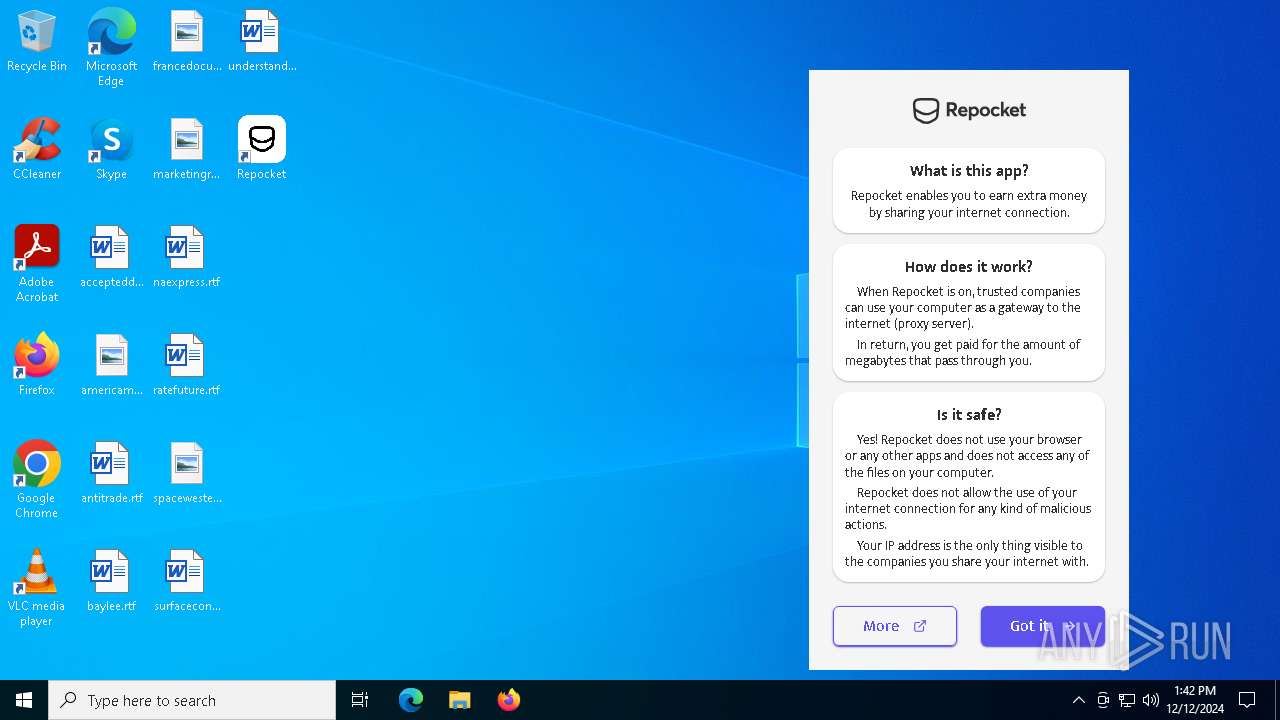Click the Repocket logo at the panel top
Screen dimensions: 1280x720
click(969, 110)
